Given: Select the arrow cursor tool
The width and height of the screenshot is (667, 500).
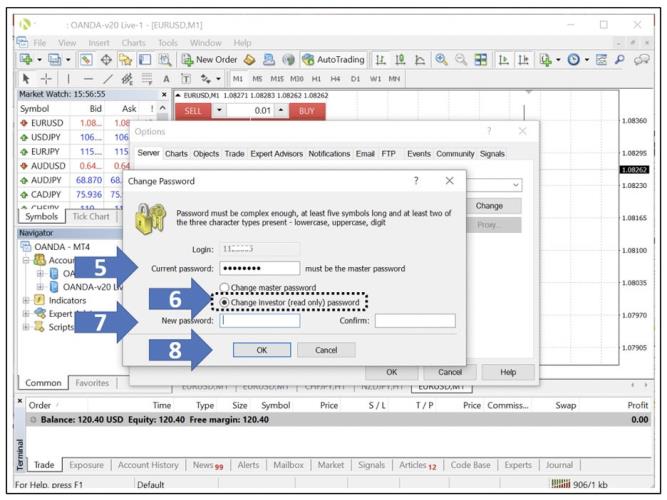Looking at the screenshot, I should pos(26,79).
